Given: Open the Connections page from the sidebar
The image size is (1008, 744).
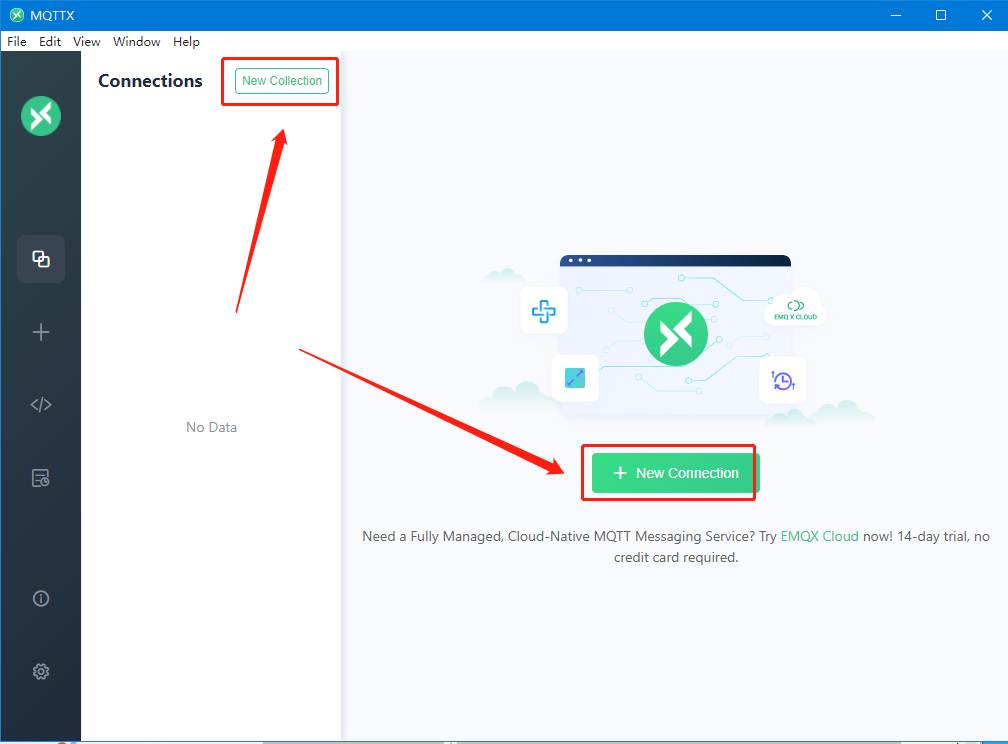Looking at the screenshot, I should click(x=41, y=259).
